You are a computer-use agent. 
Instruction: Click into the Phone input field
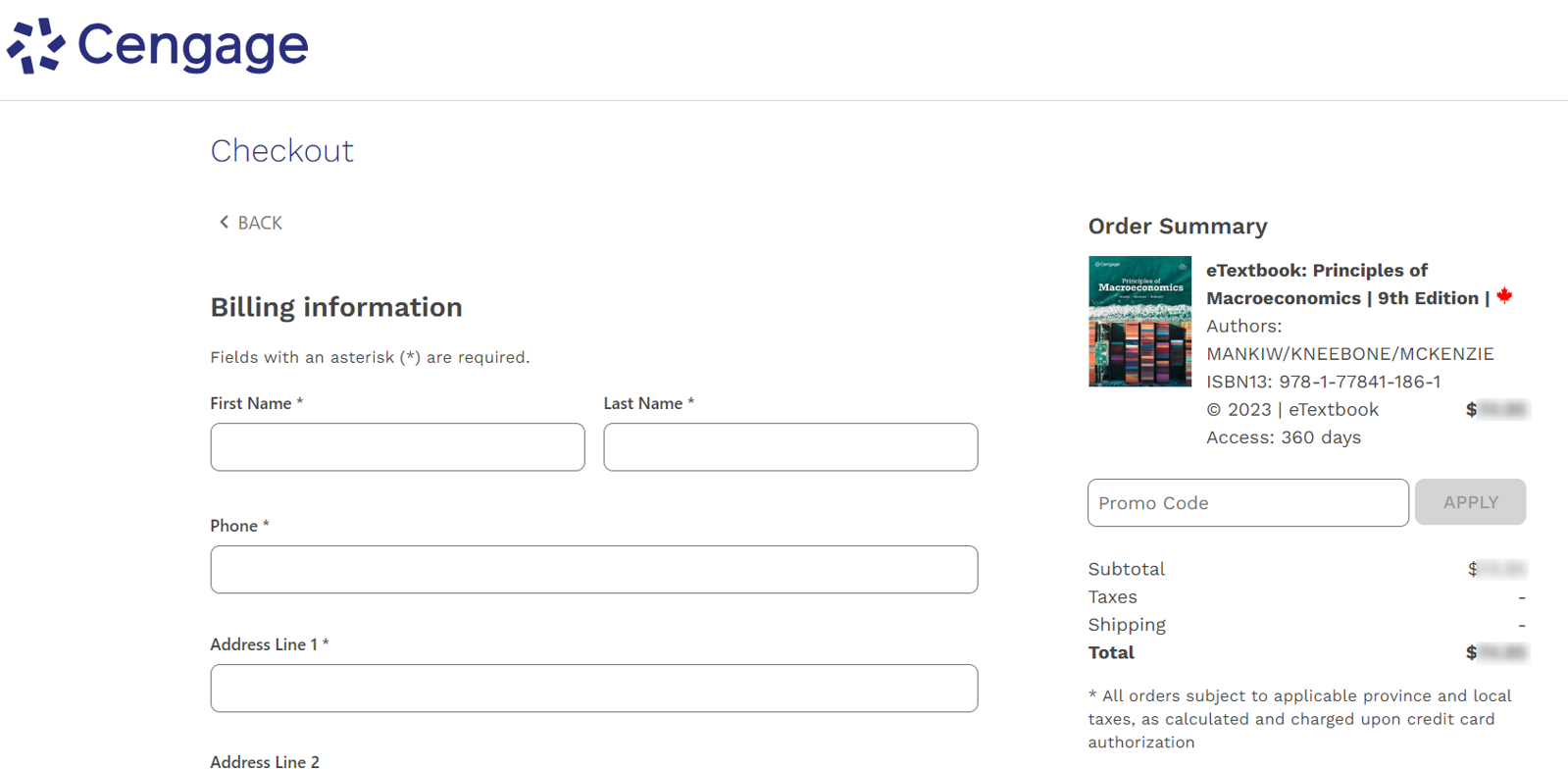[594, 570]
